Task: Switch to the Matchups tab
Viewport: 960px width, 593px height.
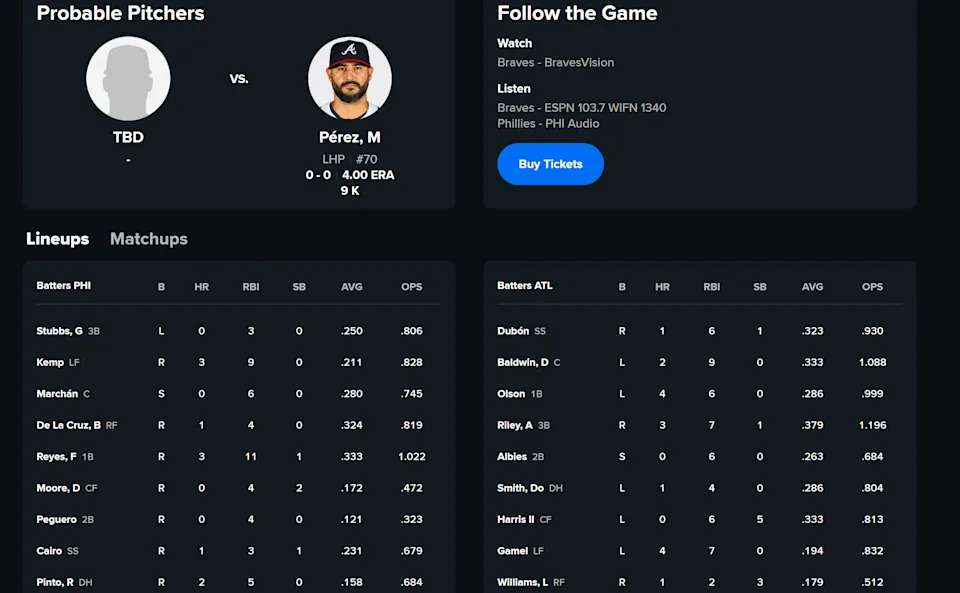Action: point(149,239)
